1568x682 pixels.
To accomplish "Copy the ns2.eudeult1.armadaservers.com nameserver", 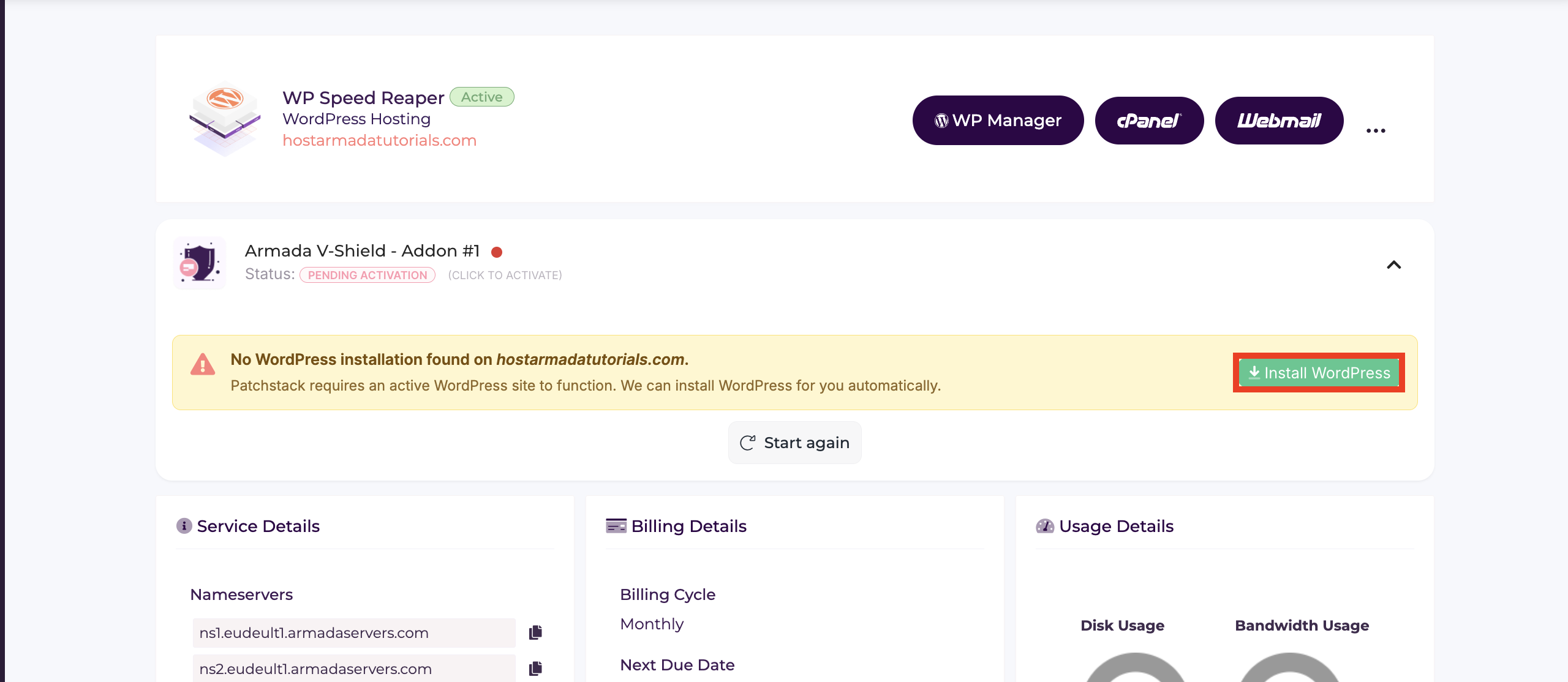I will tap(535, 668).
